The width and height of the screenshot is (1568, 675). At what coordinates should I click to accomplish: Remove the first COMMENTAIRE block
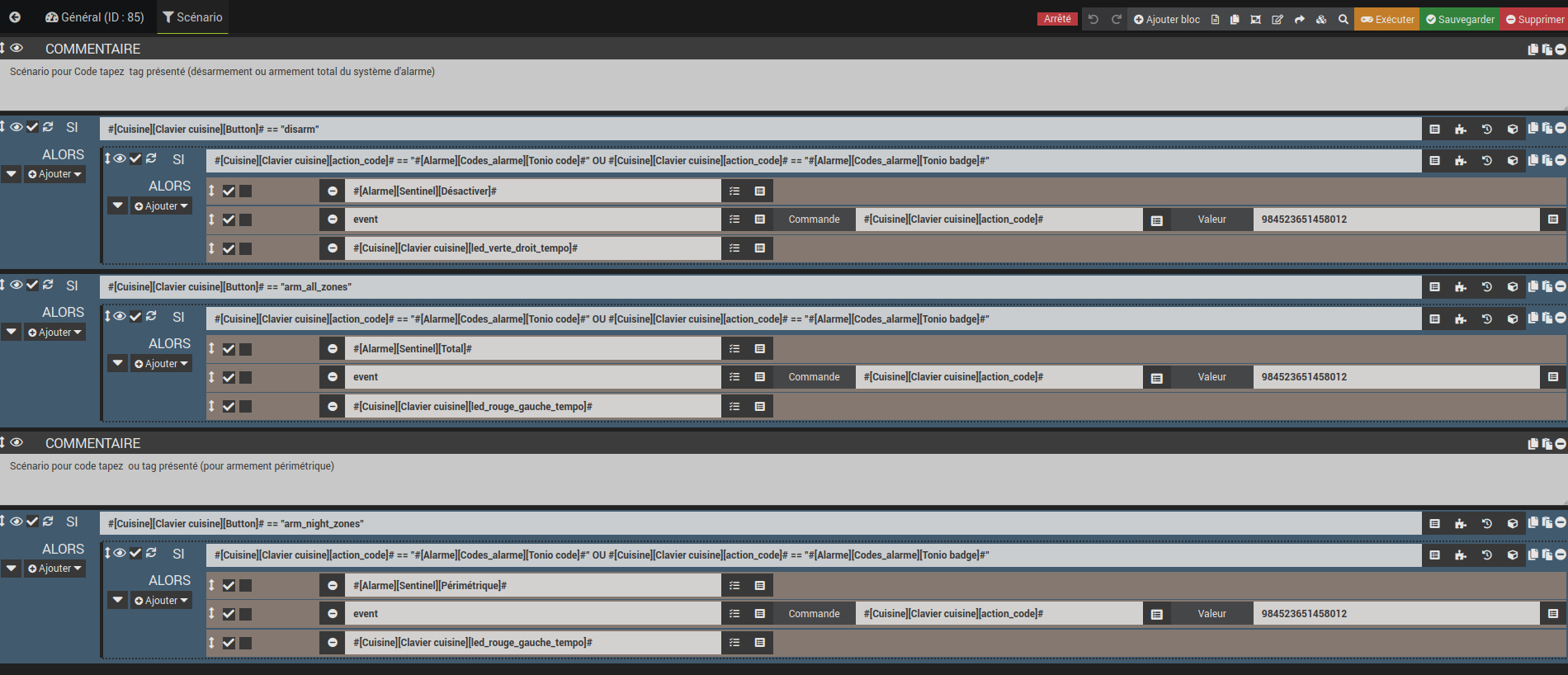pos(1561,50)
